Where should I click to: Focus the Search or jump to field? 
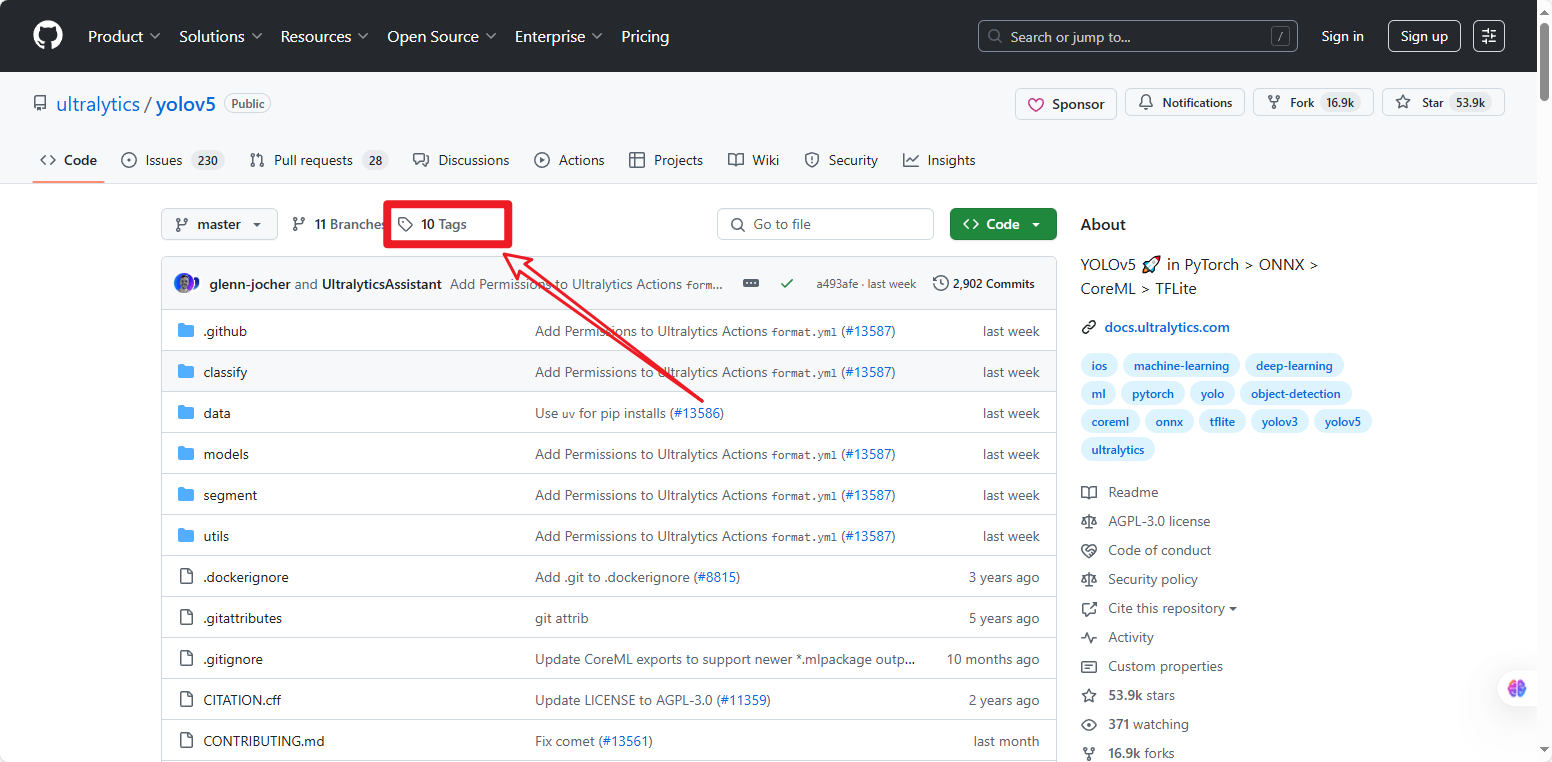click(x=1138, y=36)
